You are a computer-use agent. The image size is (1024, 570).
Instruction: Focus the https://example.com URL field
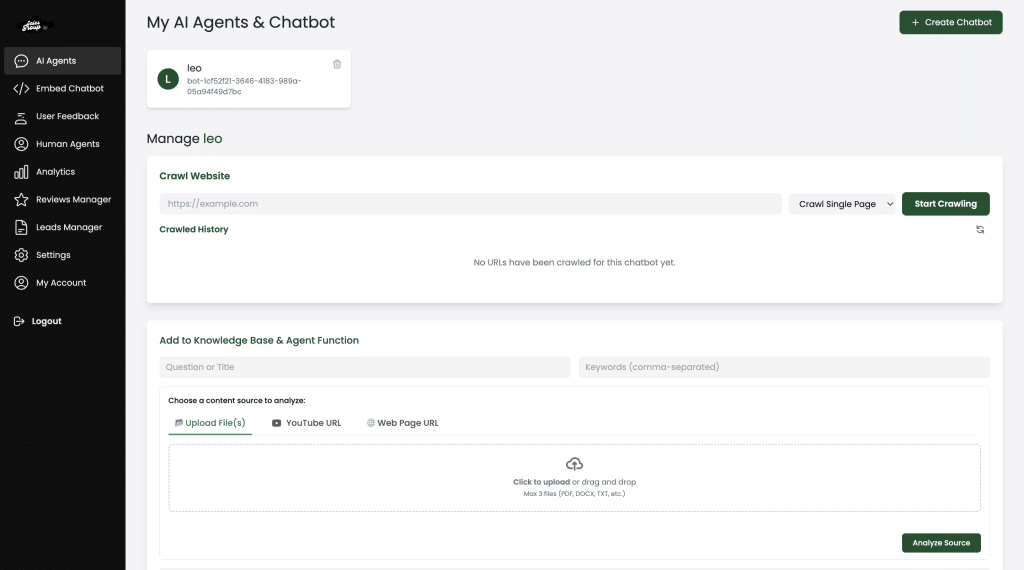(470, 204)
